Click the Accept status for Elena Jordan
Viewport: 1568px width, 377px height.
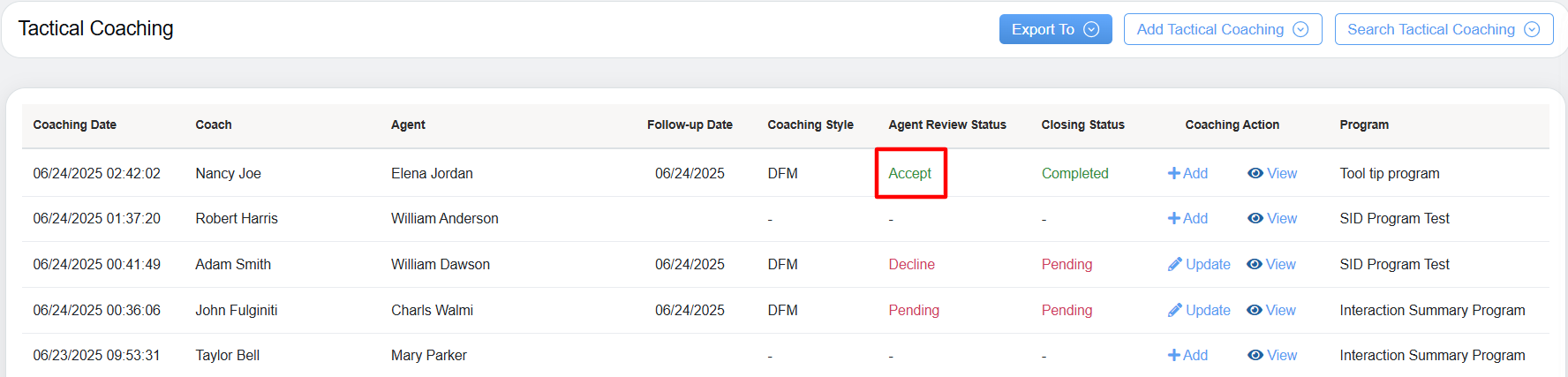coord(909,174)
